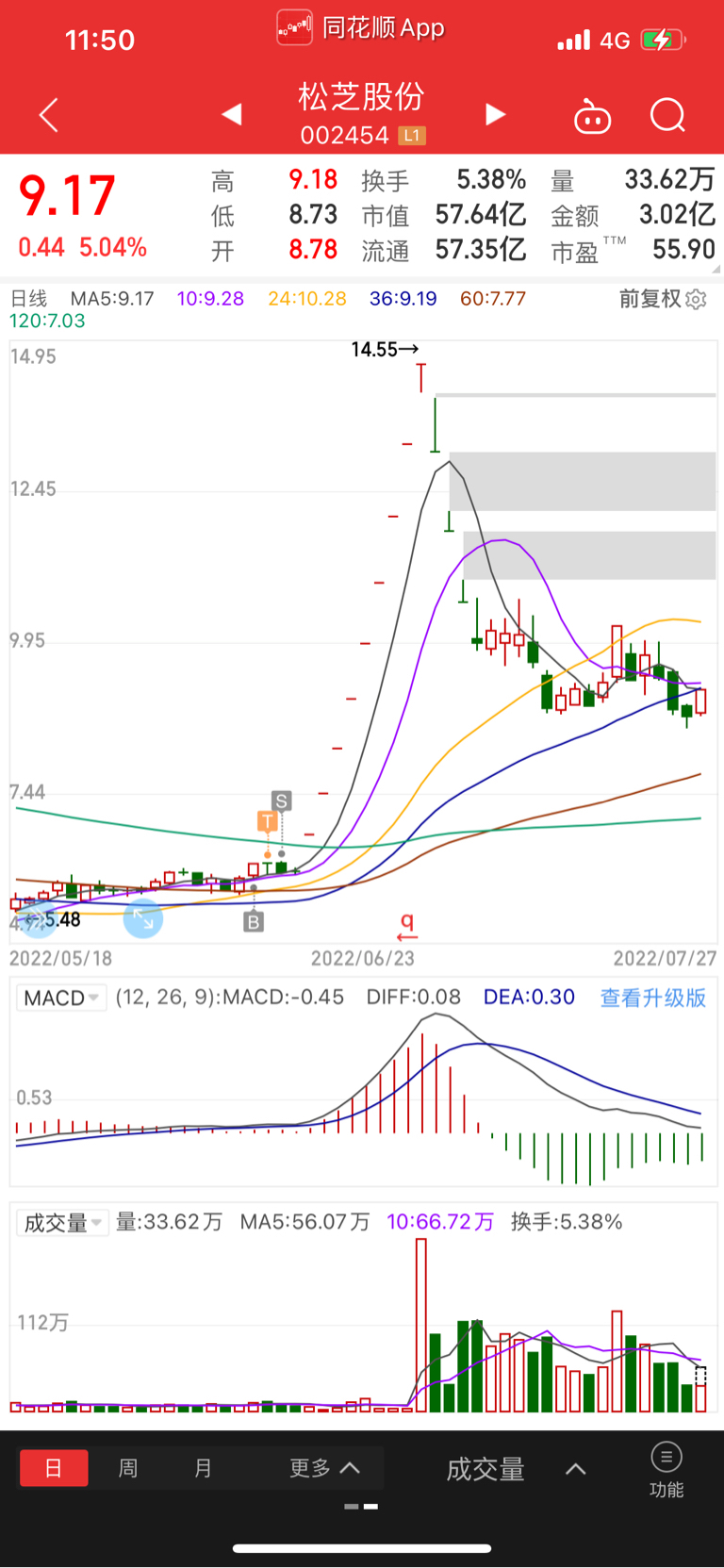
Task: Tap the market cap 57.64亿
Action: [x=481, y=214]
